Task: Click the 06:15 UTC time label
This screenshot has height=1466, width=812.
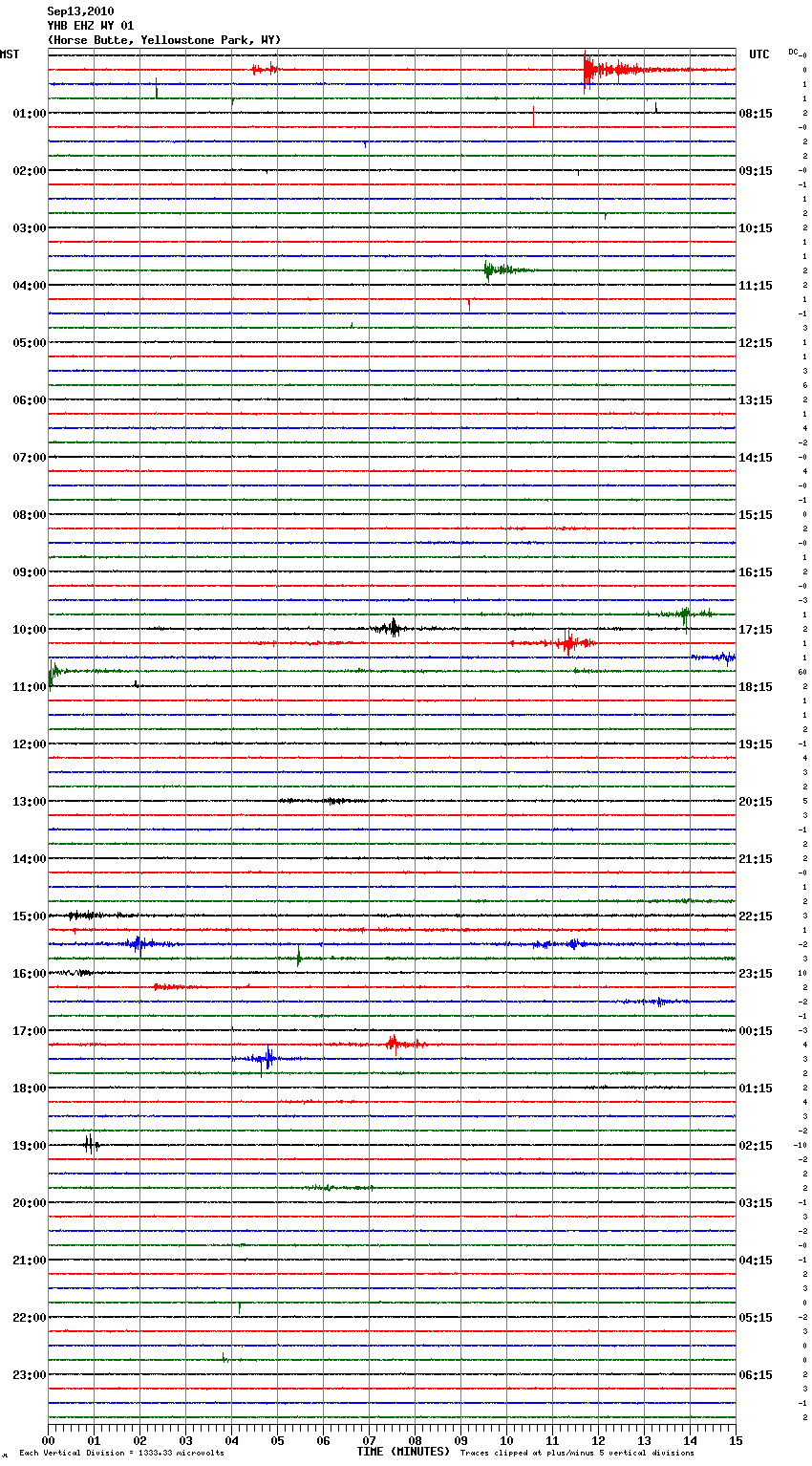Action: (756, 1375)
